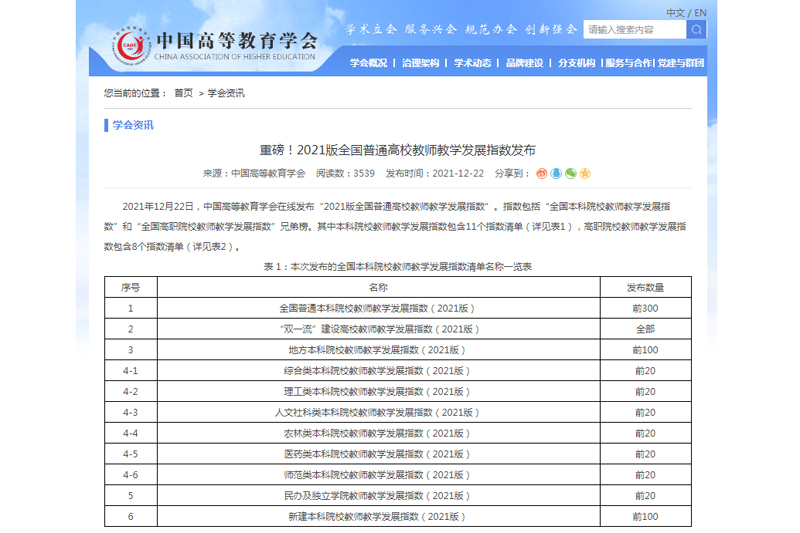800x533 pixels.
Task: Open 分支机构 navigation item
Action: [576, 63]
